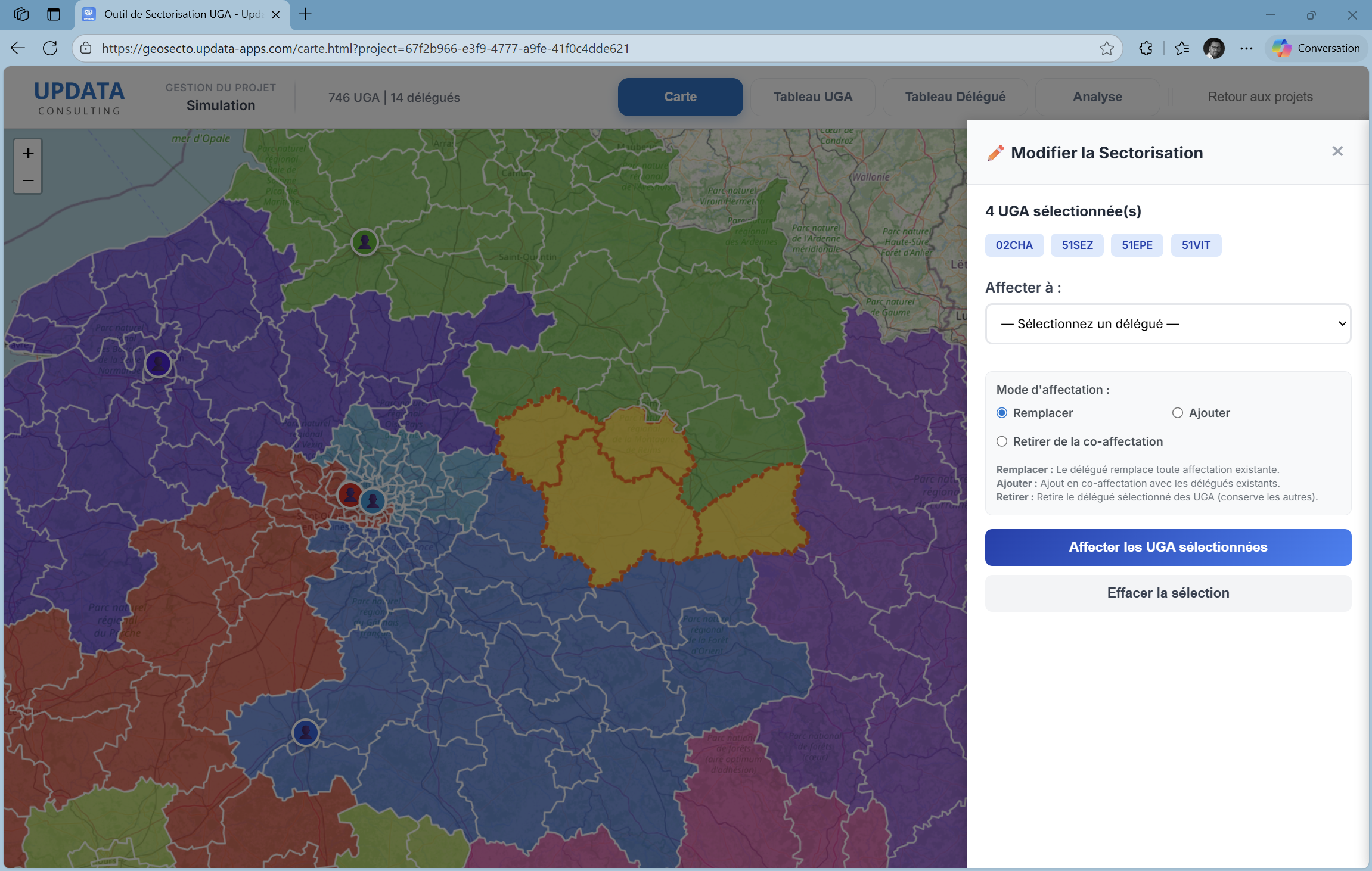
Task: Click the left delegate marker of the overlapping pair
Action: click(350, 494)
